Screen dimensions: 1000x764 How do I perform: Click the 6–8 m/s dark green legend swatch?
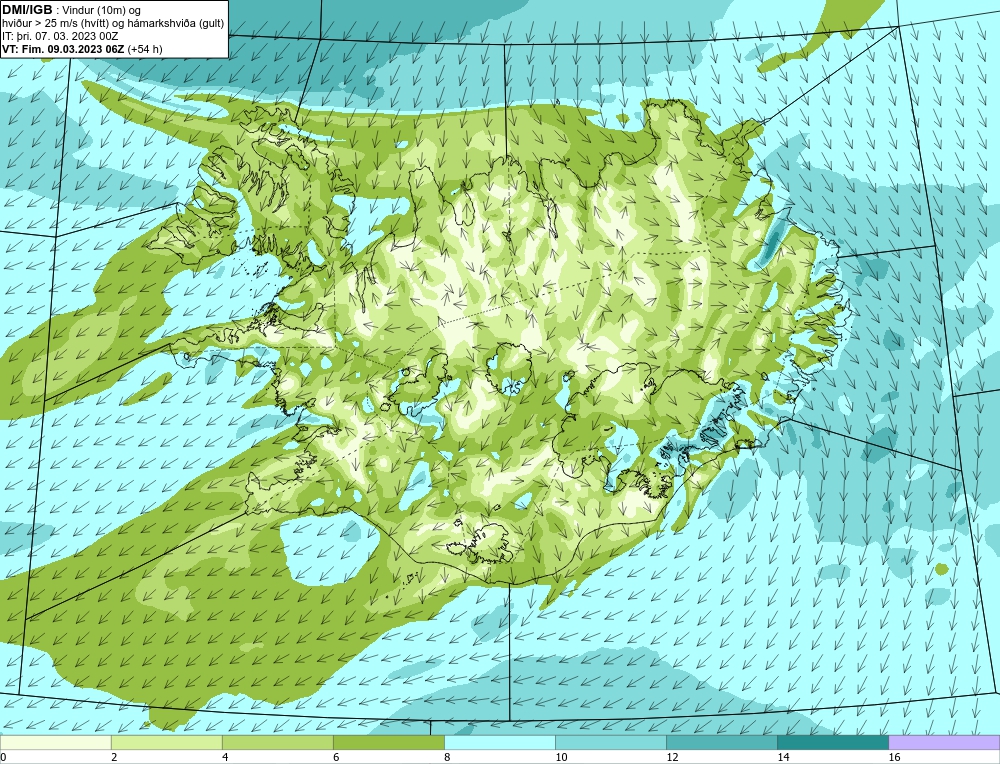388,742
